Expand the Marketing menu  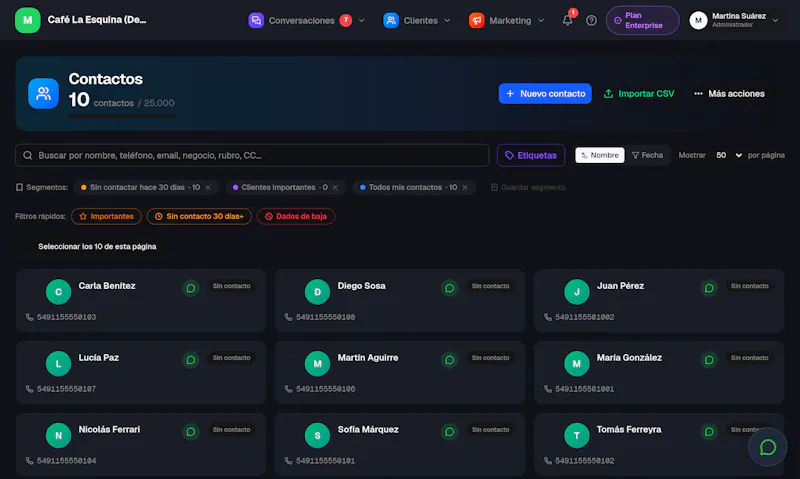pos(541,20)
